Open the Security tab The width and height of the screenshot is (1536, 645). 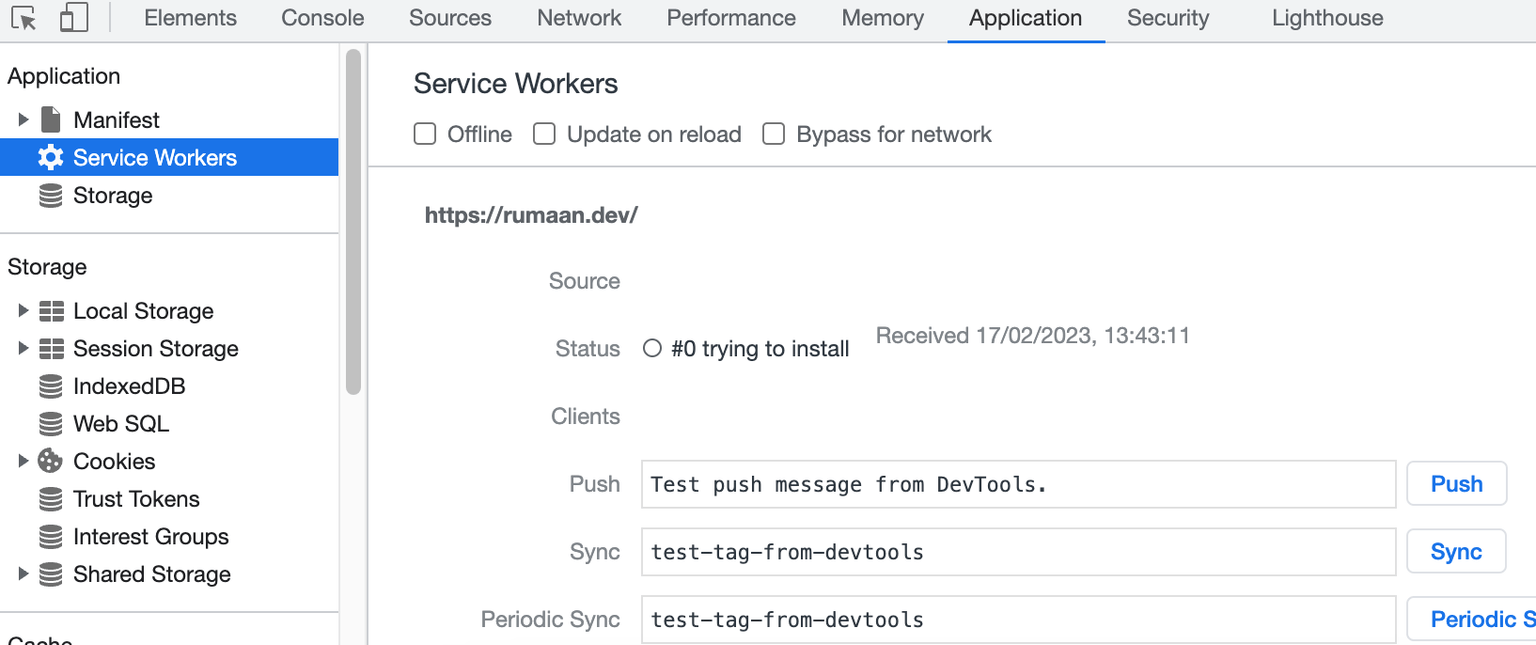[x=1168, y=18]
